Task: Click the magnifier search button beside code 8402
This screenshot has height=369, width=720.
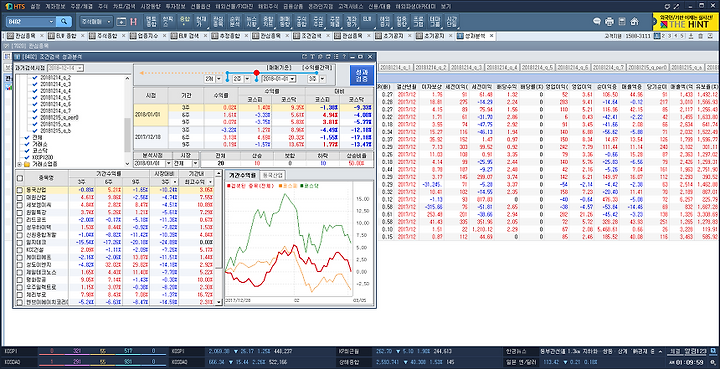Action: pyautogui.click(x=64, y=22)
